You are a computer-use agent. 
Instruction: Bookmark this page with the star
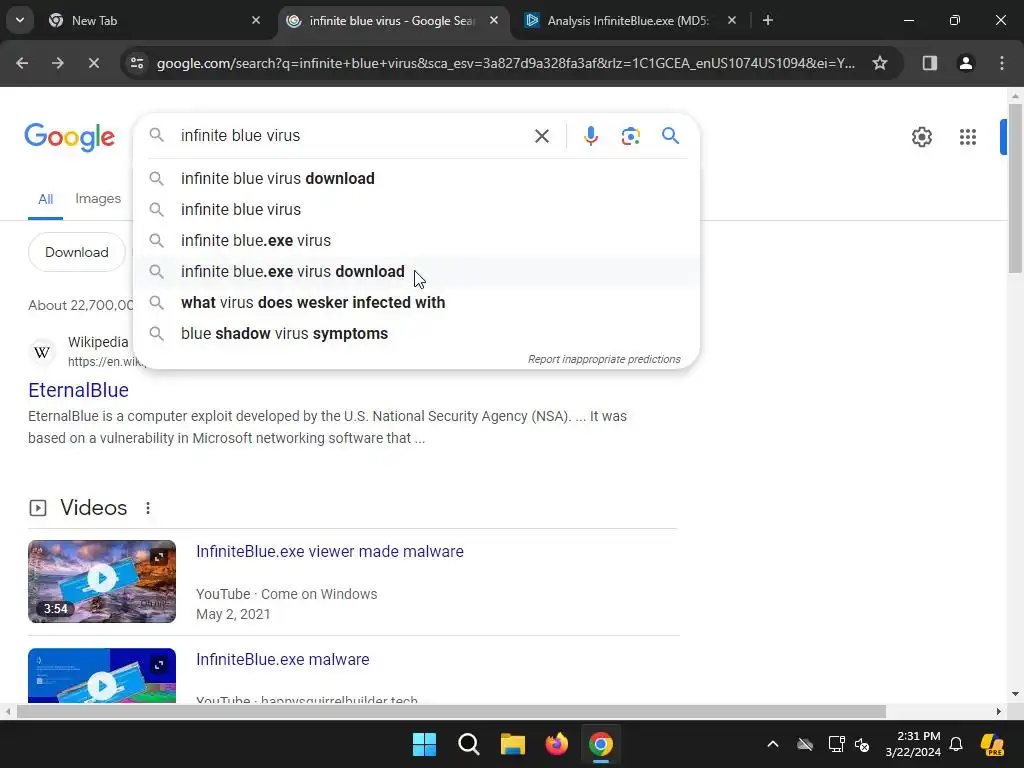(880, 63)
